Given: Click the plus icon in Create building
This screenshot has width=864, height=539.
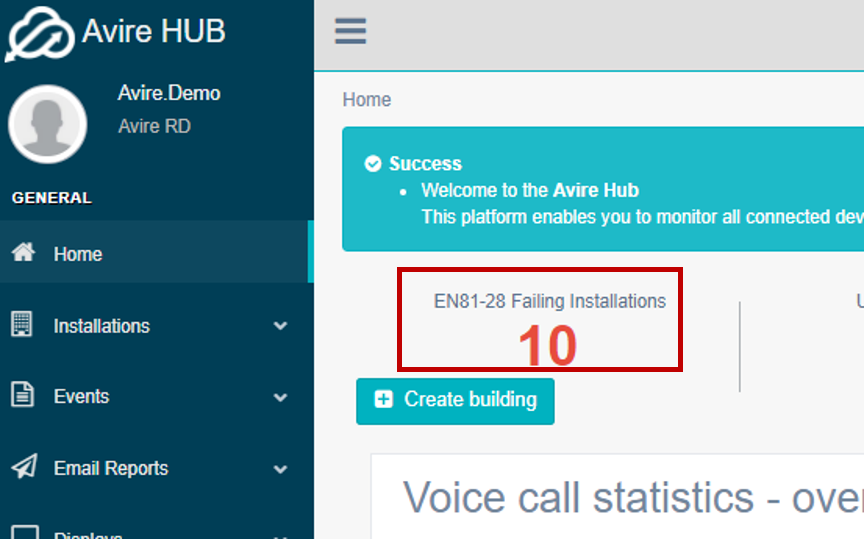Looking at the screenshot, I should coord(384,399).
